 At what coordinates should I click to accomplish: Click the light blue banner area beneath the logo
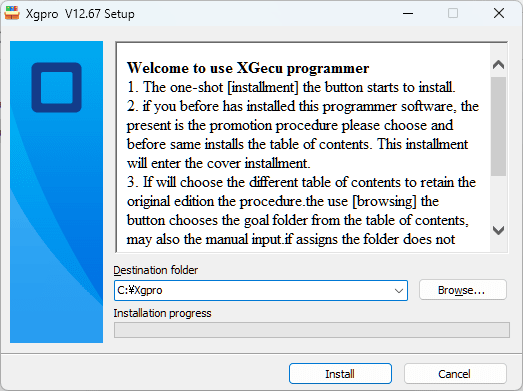click(57, 227)
